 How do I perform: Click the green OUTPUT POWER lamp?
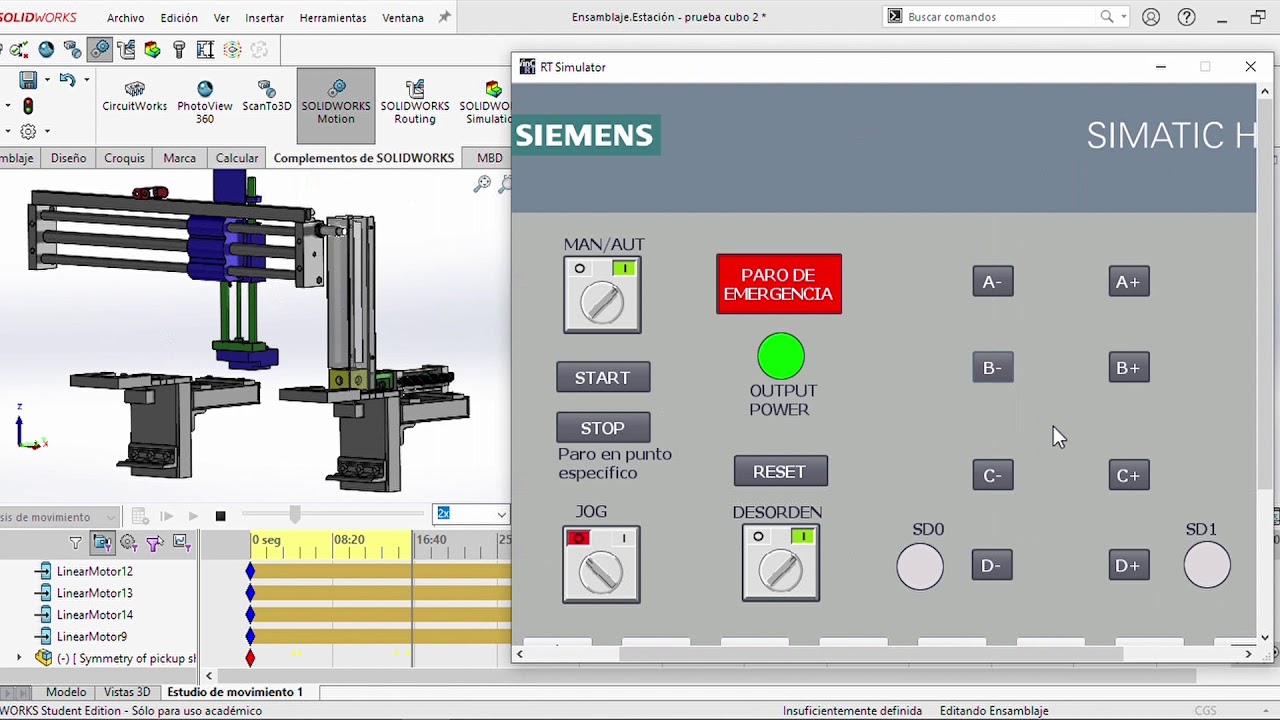click(780, 357)
